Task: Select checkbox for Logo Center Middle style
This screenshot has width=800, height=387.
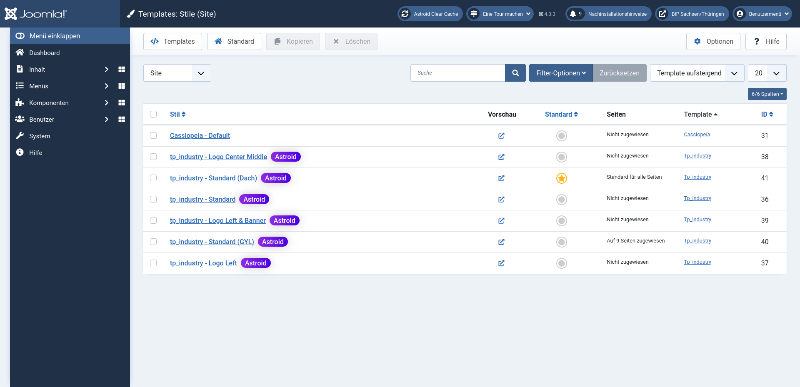Action: (x=153, y=157)
